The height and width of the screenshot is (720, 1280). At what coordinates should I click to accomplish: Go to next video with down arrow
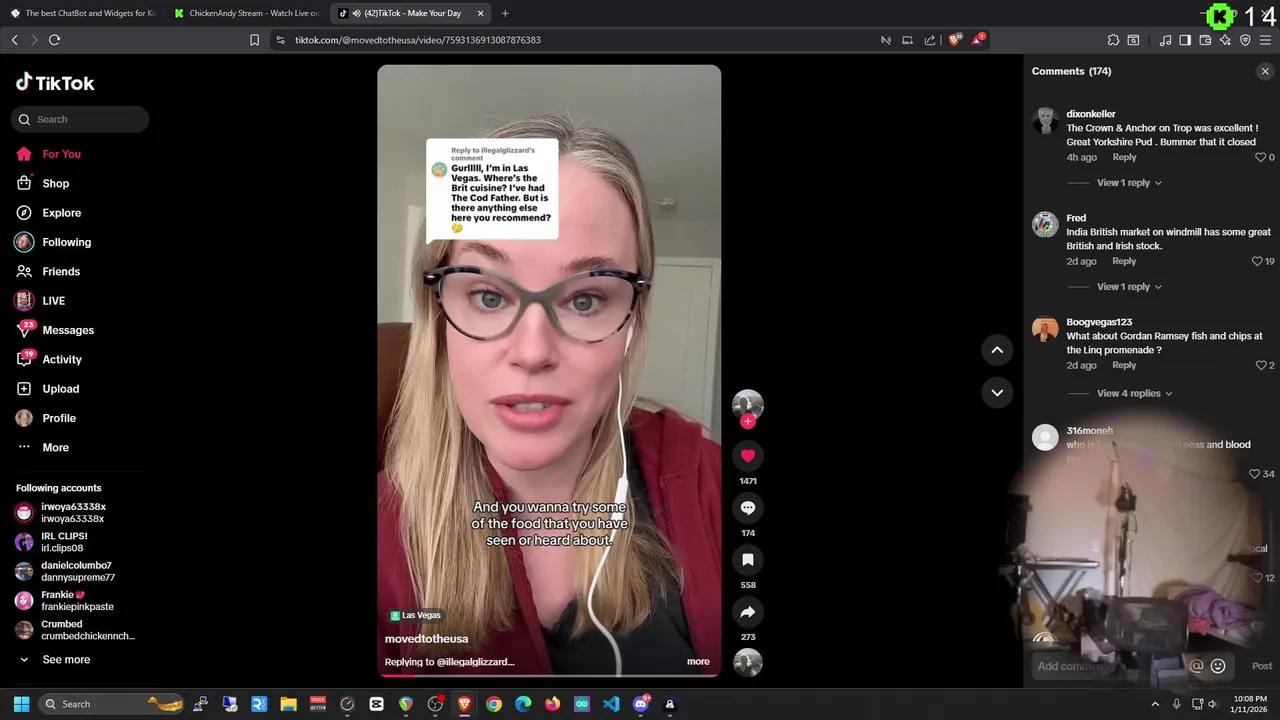[997, 393]
